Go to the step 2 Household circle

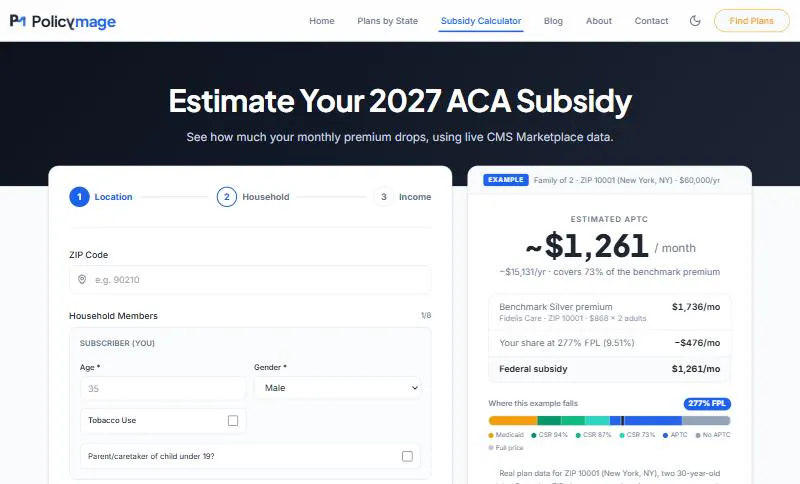coord(227,197)
